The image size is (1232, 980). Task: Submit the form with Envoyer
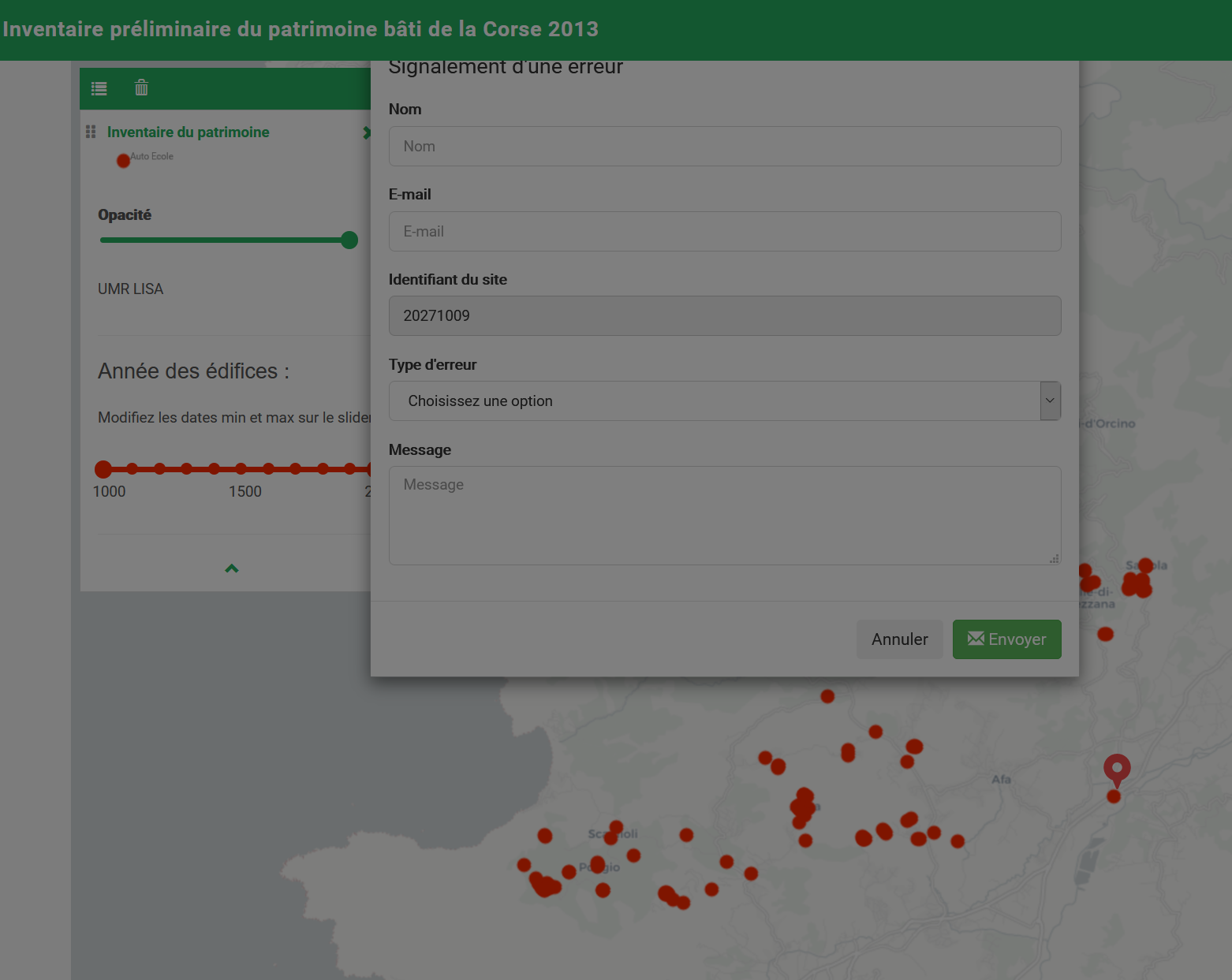click(1007, 639)
